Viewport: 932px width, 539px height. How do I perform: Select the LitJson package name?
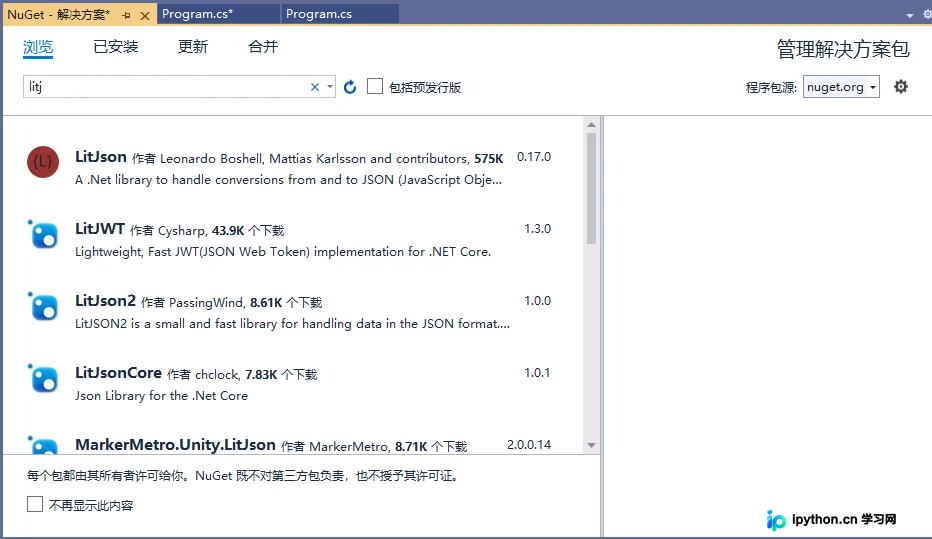pos(100,157)
